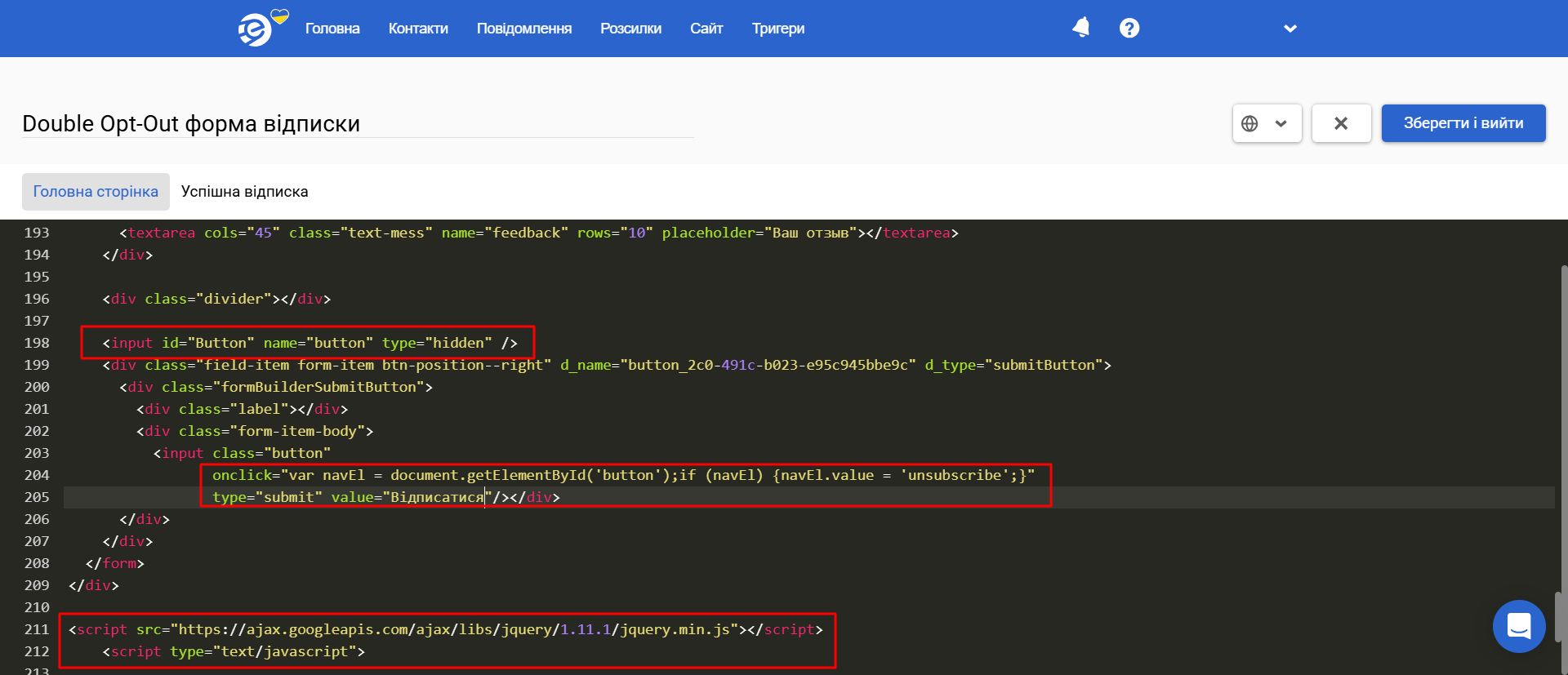Expand the account dropdown chevron
The image size is (1568, 675).
pyautogui.click(x=1290, y=29)
